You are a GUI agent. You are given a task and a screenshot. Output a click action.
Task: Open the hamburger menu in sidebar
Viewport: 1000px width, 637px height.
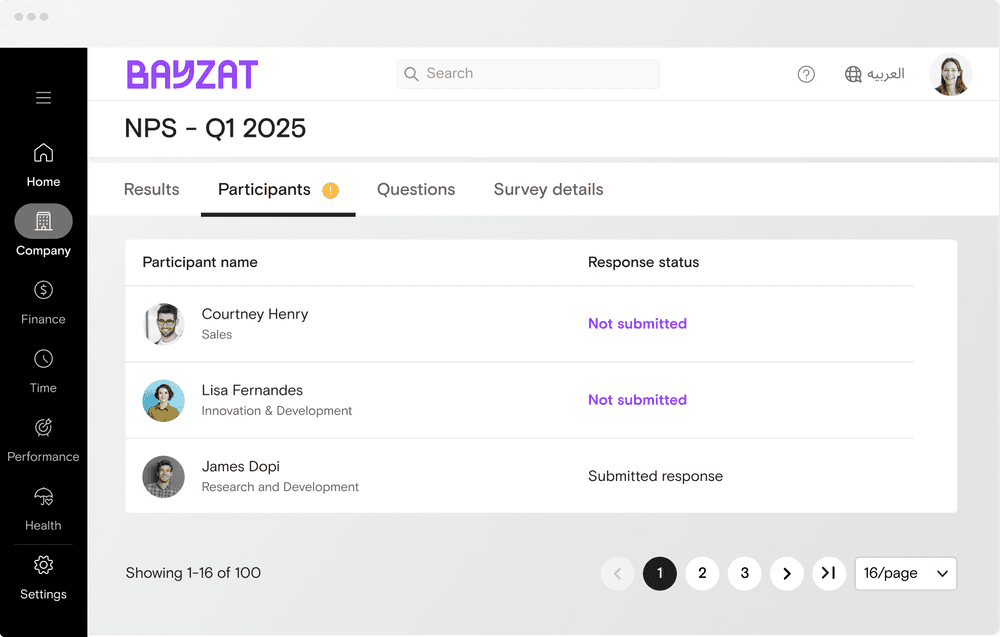coord(43,98)
